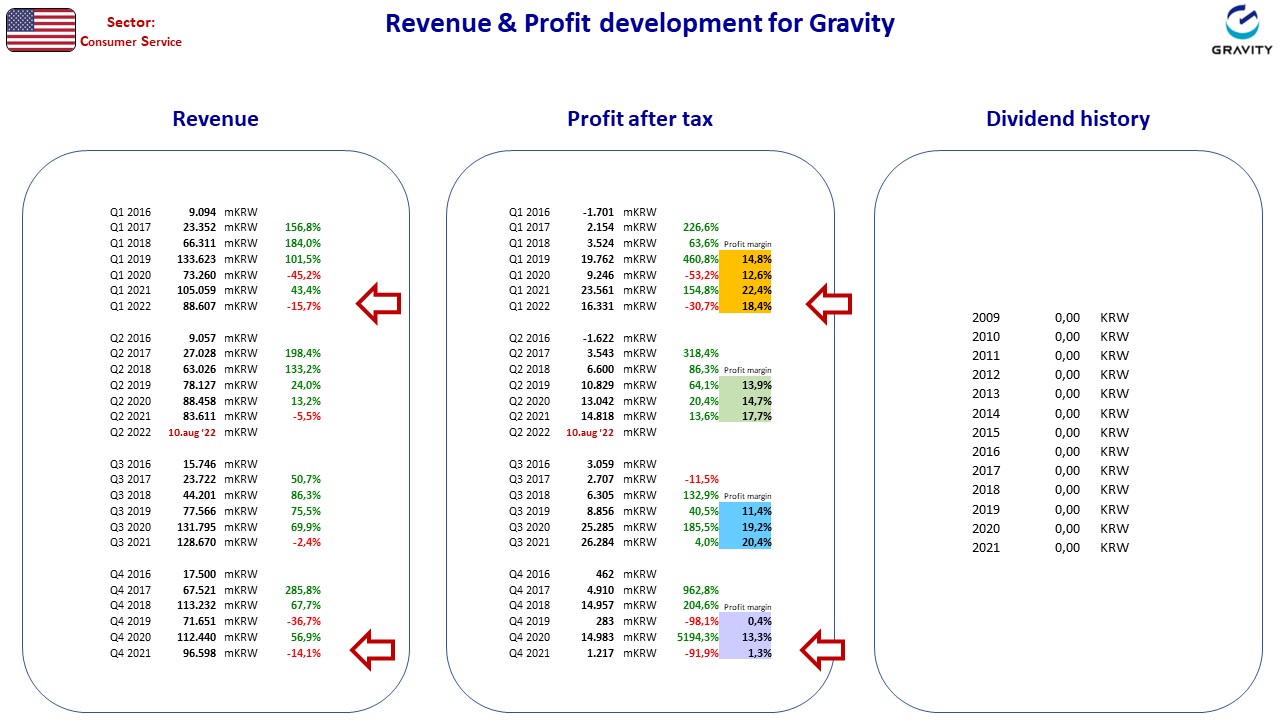The width and height of the screenshot is (1280, 720).
Task: Select the Q1 2016 profit value -1.701
Action: click(599, 212)
